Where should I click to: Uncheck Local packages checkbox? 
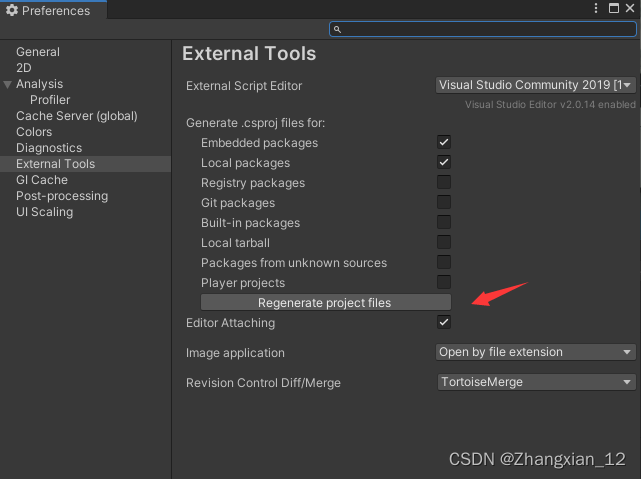444,162
